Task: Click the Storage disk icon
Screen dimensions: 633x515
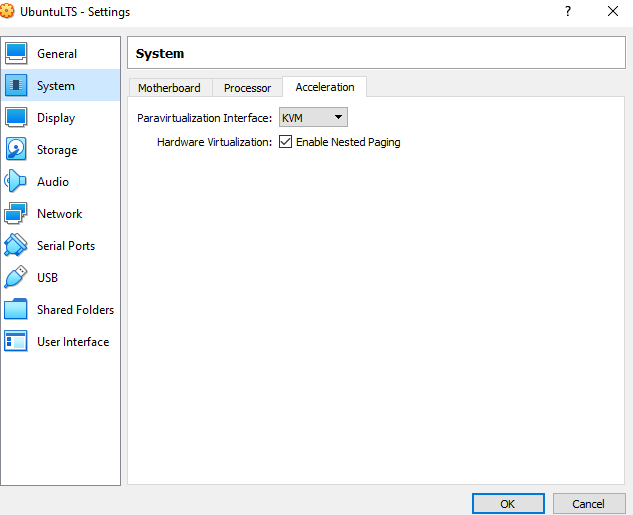Action: (16, 149)
